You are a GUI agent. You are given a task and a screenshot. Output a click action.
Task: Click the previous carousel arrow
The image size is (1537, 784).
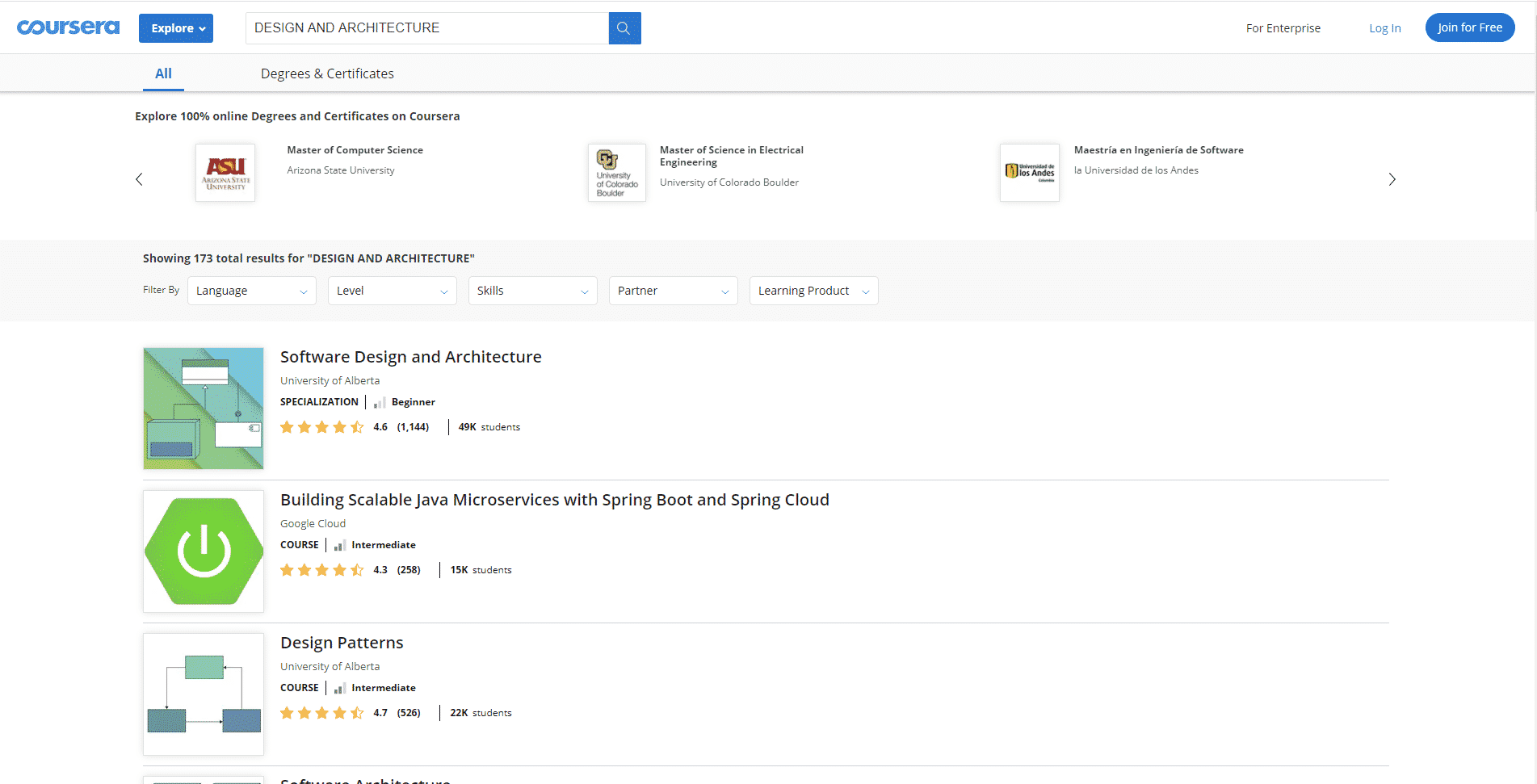point(139,179)
